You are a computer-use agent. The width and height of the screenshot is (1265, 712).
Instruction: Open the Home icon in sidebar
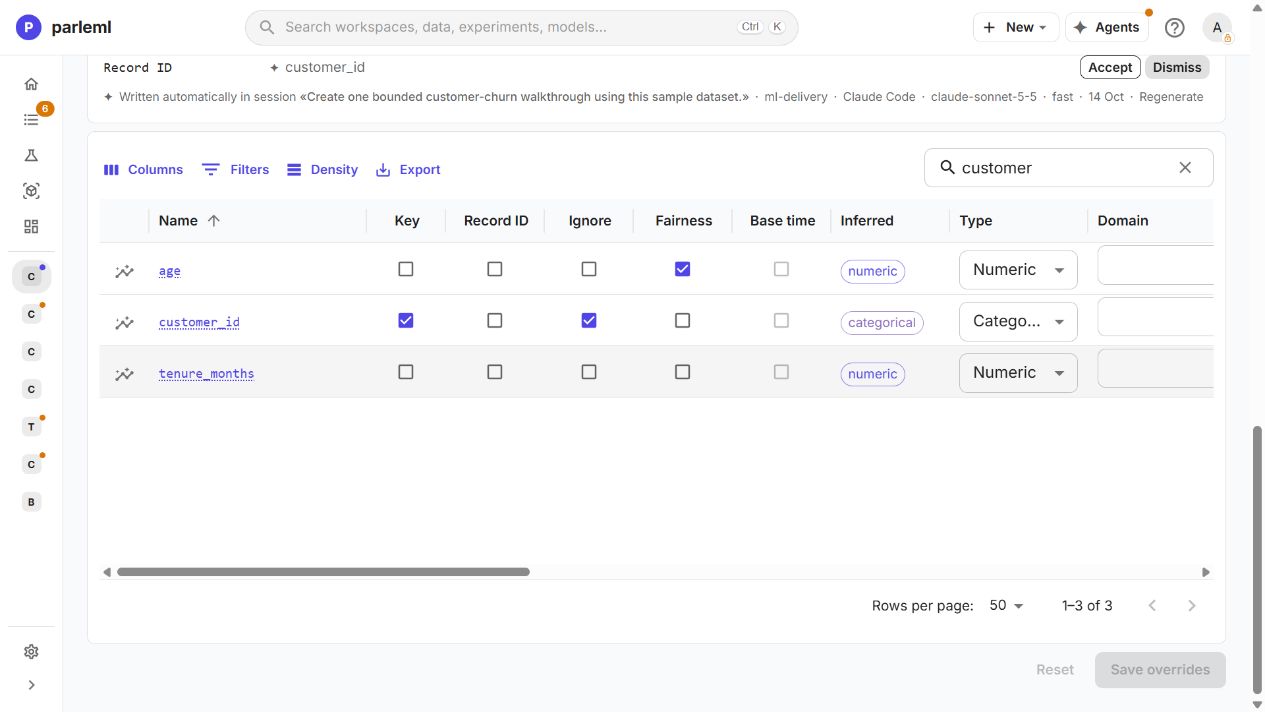pos(31,84)
